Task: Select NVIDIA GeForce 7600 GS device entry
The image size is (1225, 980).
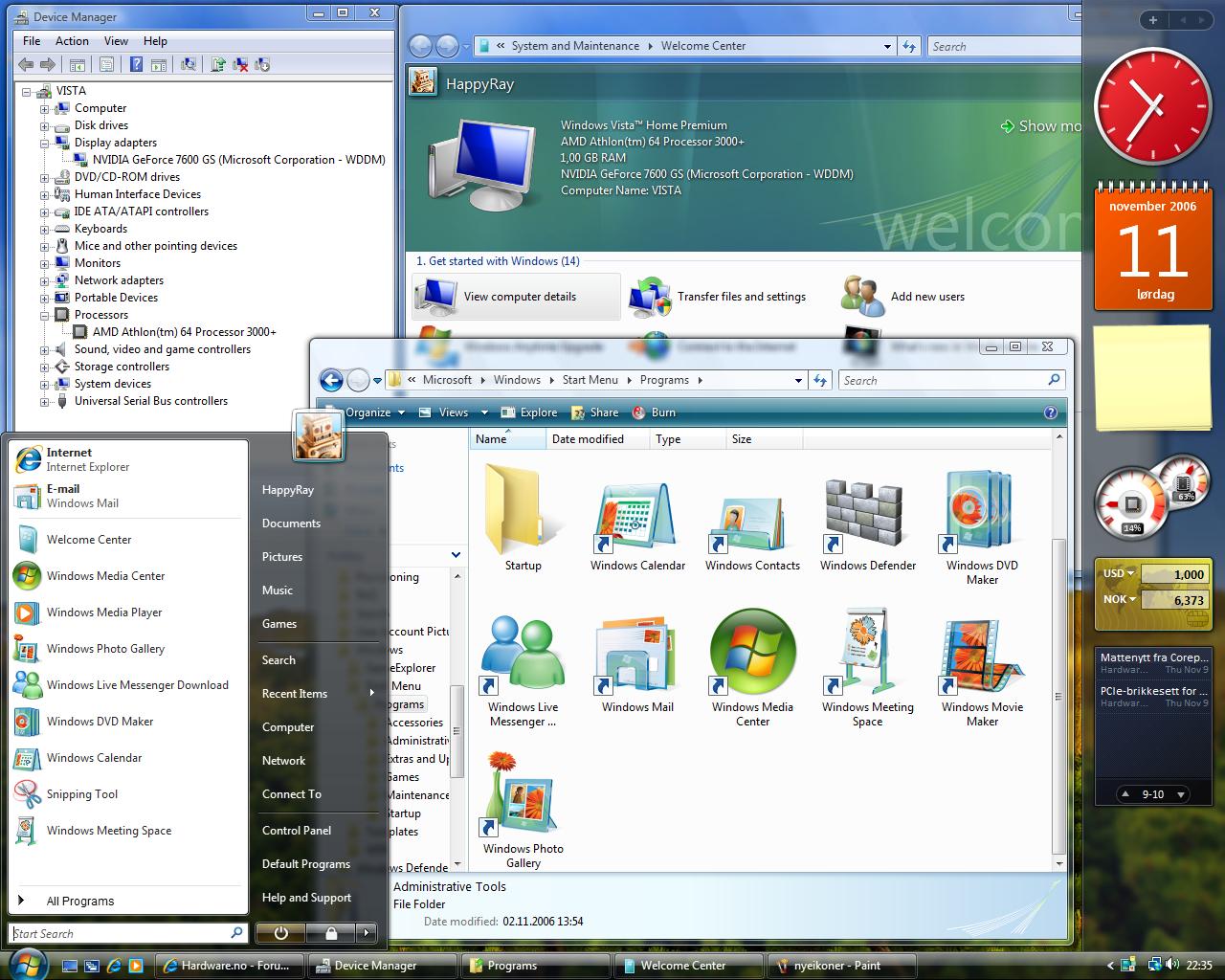Action: (x=238, y=160)
